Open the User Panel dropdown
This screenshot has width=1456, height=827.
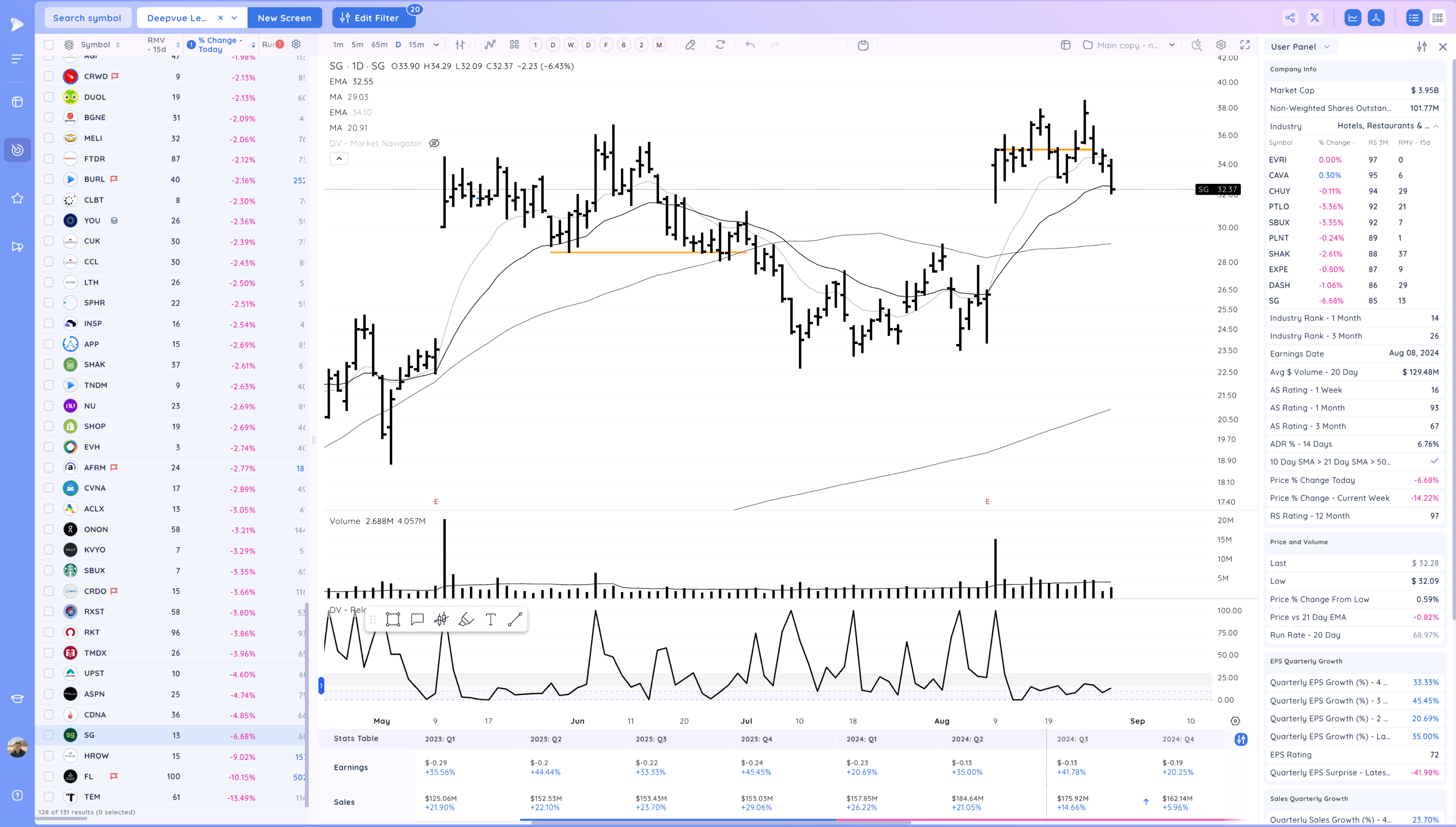tap(1300, 47)
